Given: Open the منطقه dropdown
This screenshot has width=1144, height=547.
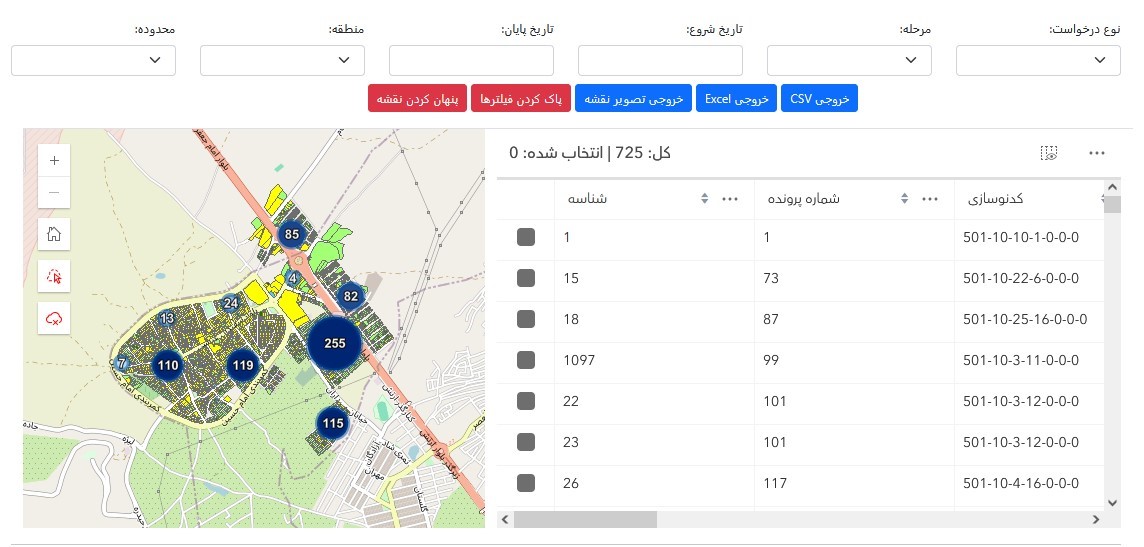Looking at the screenshot, I should (x=282, y=61).
